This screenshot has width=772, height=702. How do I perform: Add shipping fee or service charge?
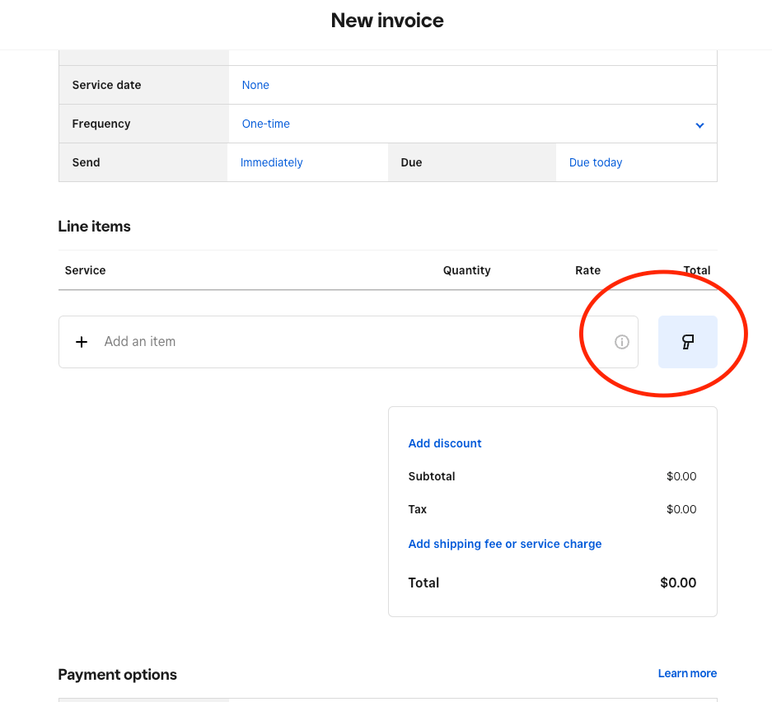[505, 544]
